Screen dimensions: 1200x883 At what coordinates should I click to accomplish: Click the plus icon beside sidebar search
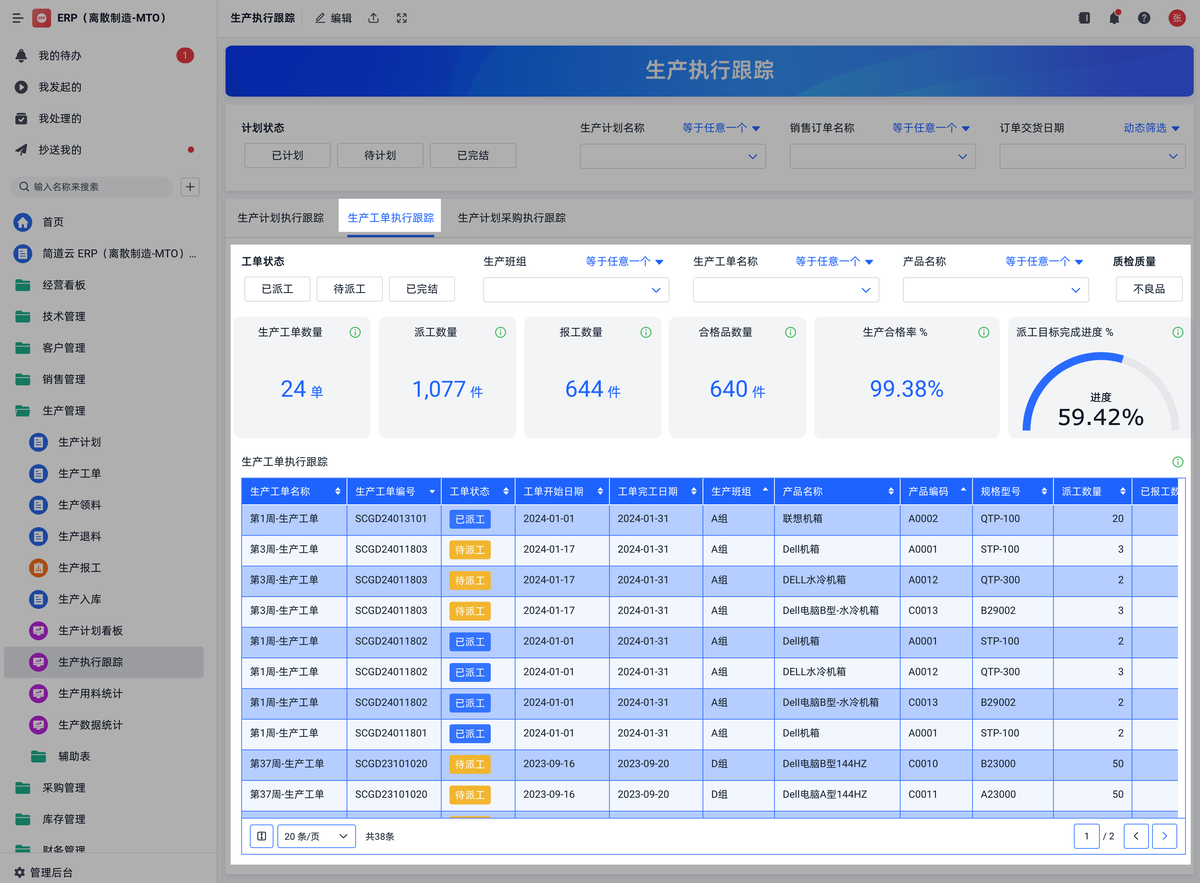coord(191,187)
